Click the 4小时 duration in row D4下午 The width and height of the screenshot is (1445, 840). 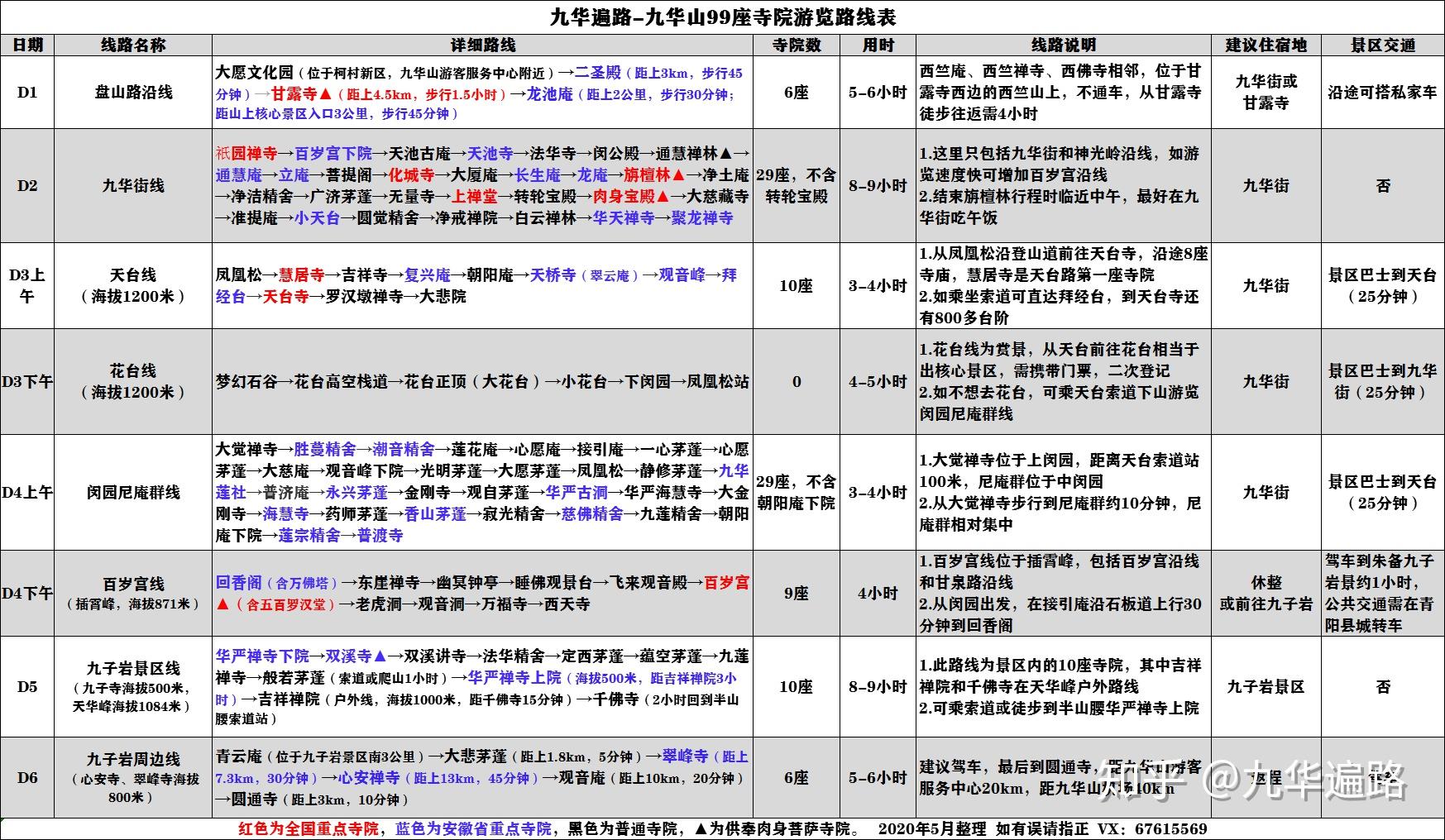click(x=878, y=593)
